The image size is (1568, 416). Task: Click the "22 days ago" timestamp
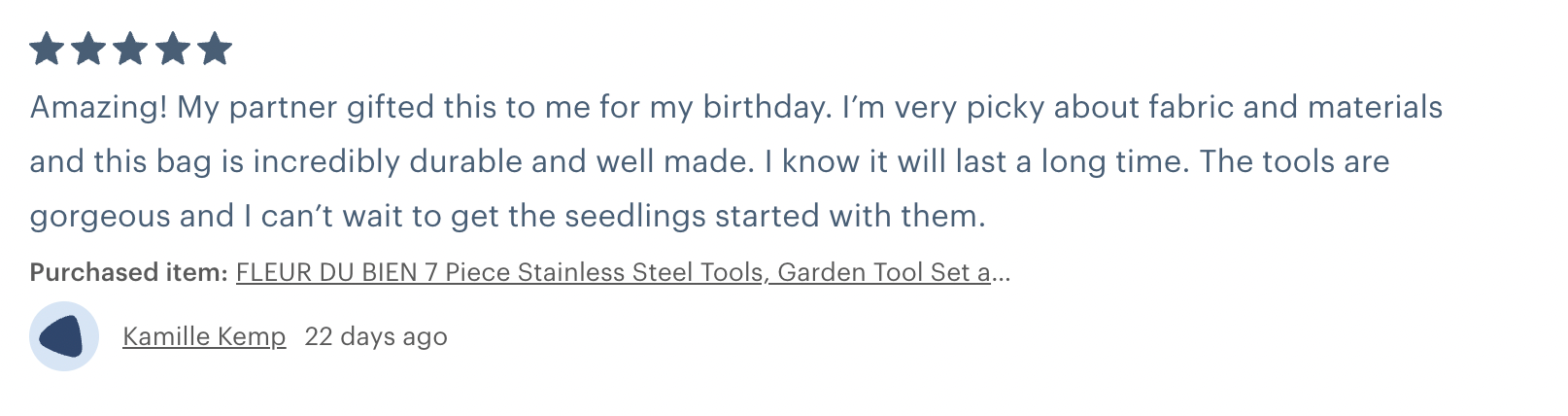click(376, 336)
